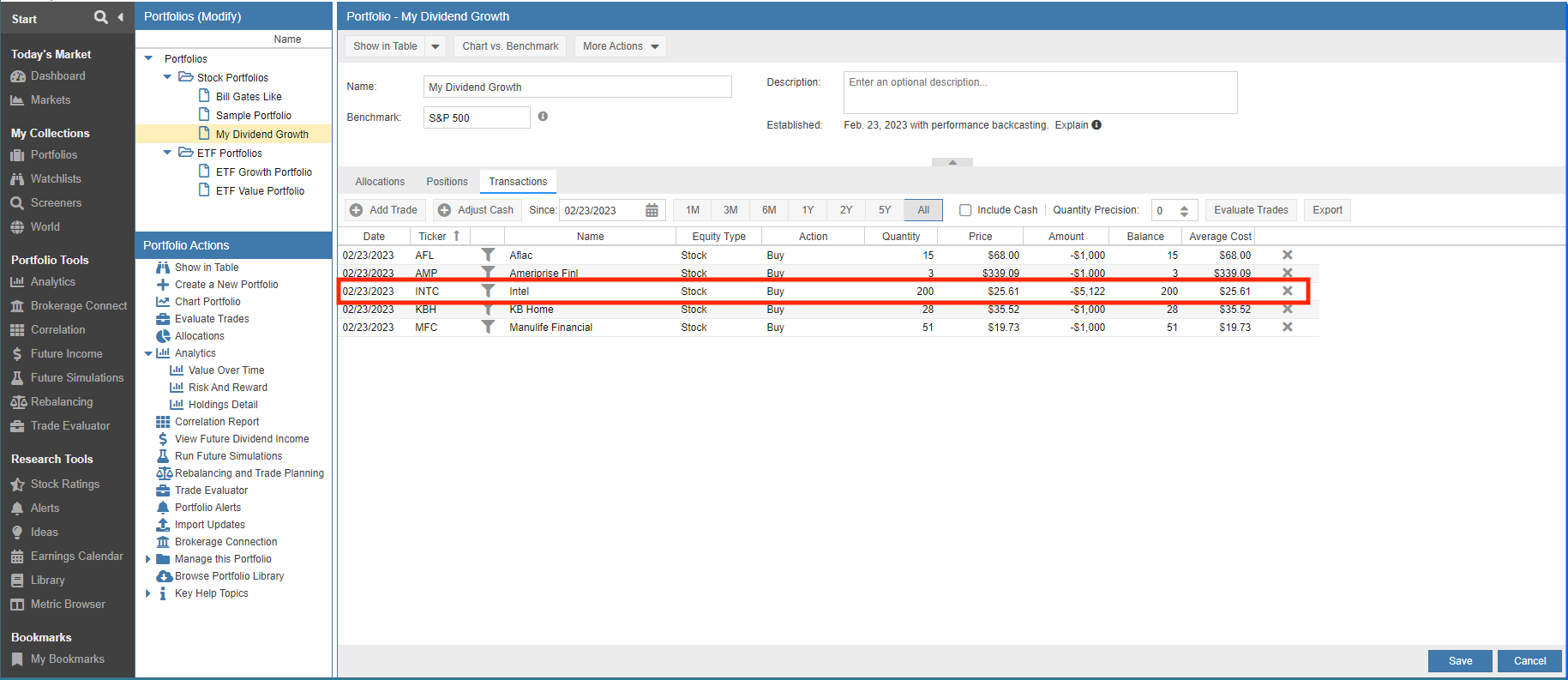Collapse Analytics group in Portfolio Actions
Viewport: 1568px width, 680px height.
(x=148, y=353)
